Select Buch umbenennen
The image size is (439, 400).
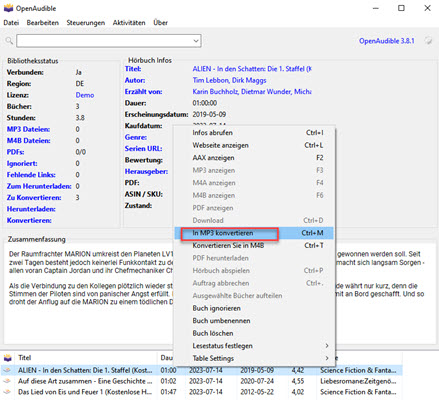pyautogui.click(x=254, y=321)
